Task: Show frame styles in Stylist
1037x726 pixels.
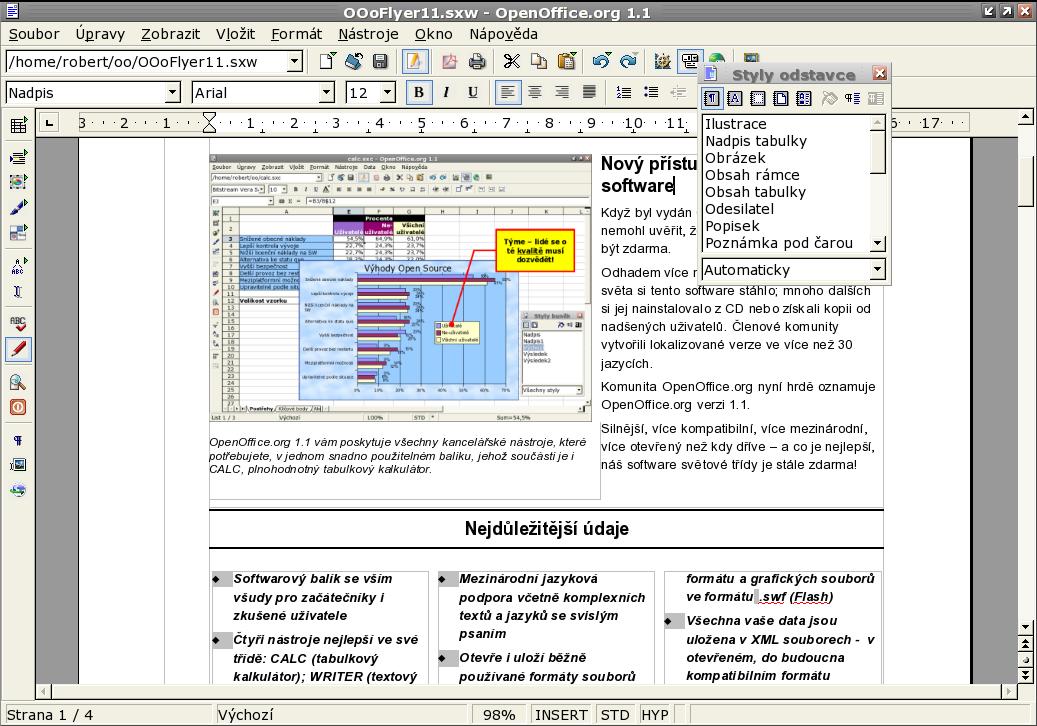Action: point(758,99)
